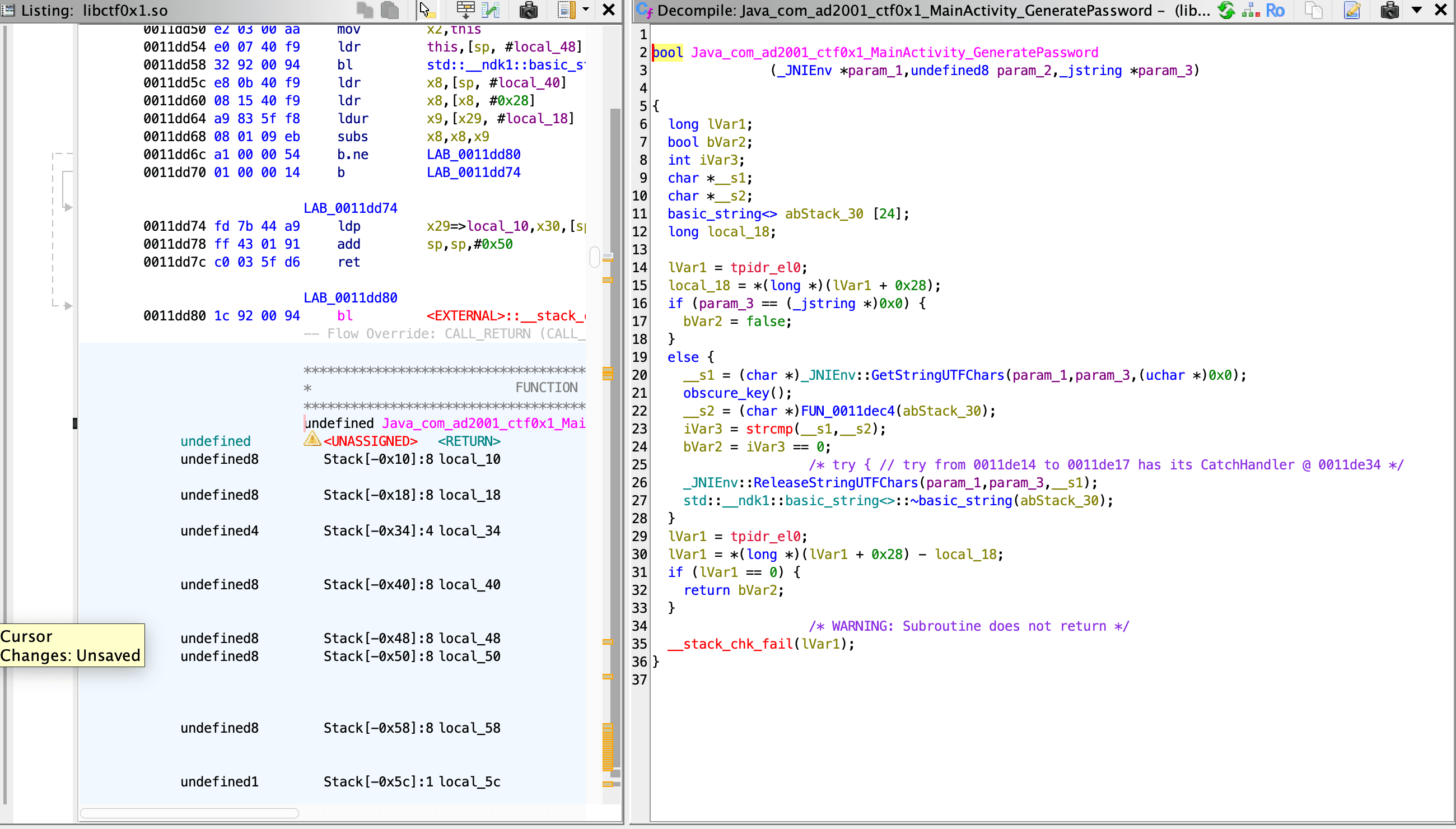The image size is (1456, 829).
Task: Re-decompile with the green refresh icon
Action: [1226, 10]
